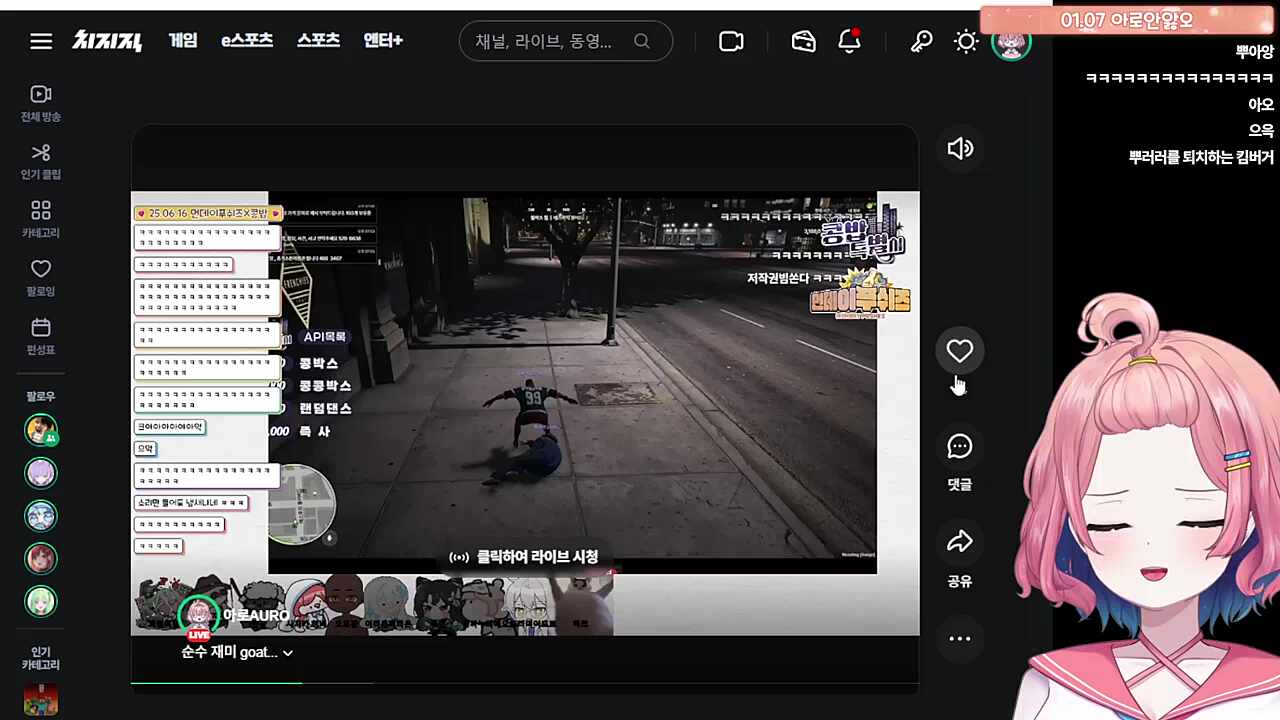This screenshot has height=720, width=1280.
Task: Go to the e스포츠 tab
Action: (x=247, y=41)
